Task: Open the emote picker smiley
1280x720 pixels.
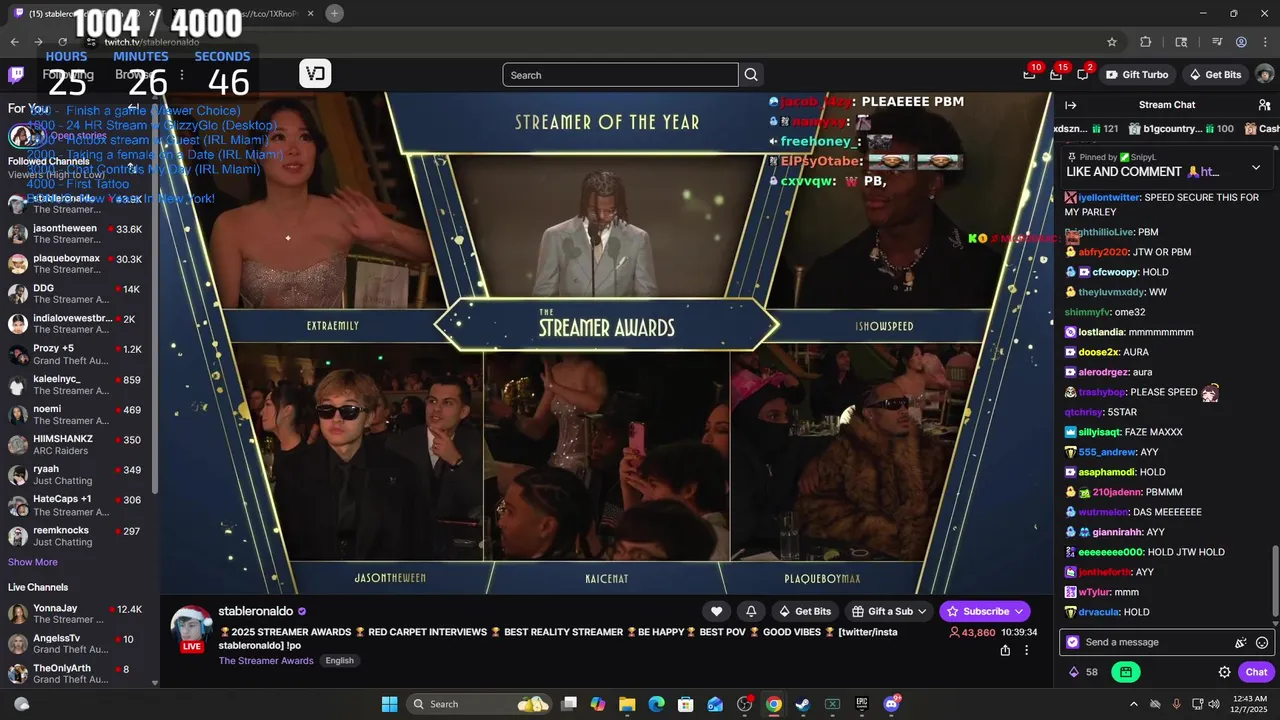Action: click(x=1262, y=643)
